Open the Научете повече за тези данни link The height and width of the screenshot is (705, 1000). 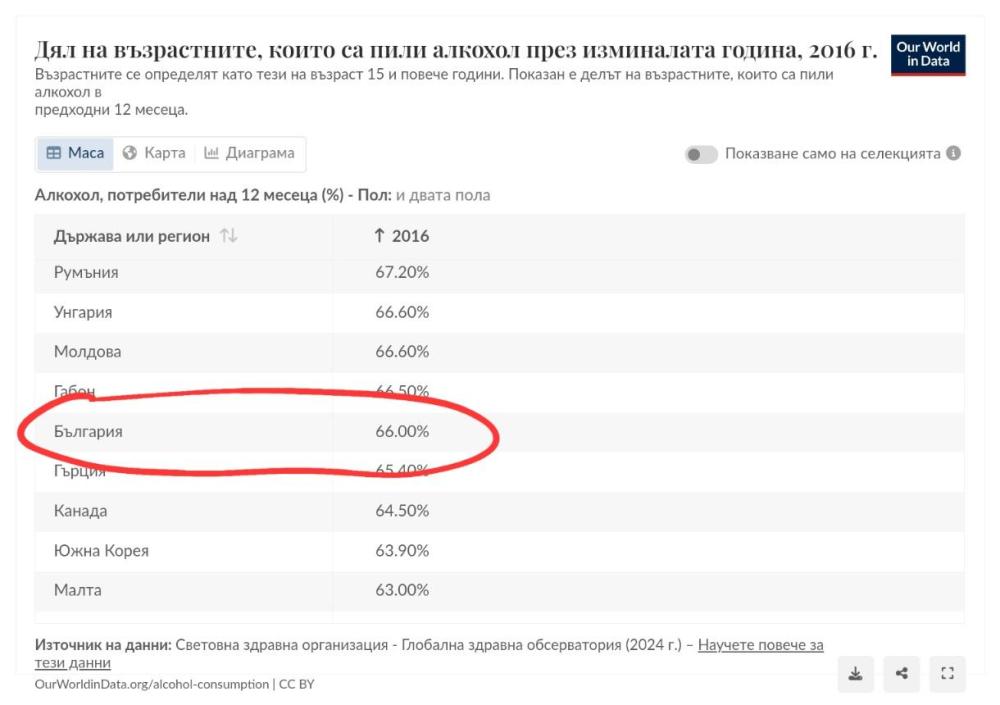pos(760,646)
